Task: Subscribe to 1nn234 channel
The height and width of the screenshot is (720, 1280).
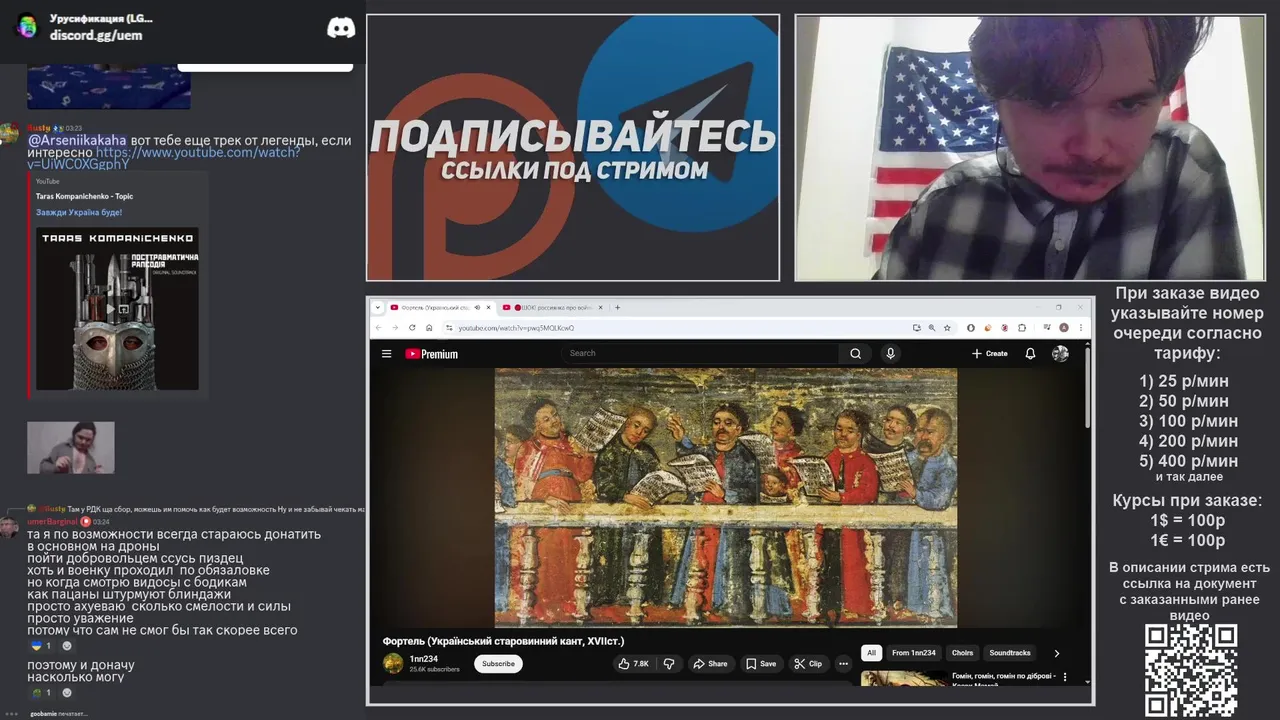Action: click(x=498, y=664)
